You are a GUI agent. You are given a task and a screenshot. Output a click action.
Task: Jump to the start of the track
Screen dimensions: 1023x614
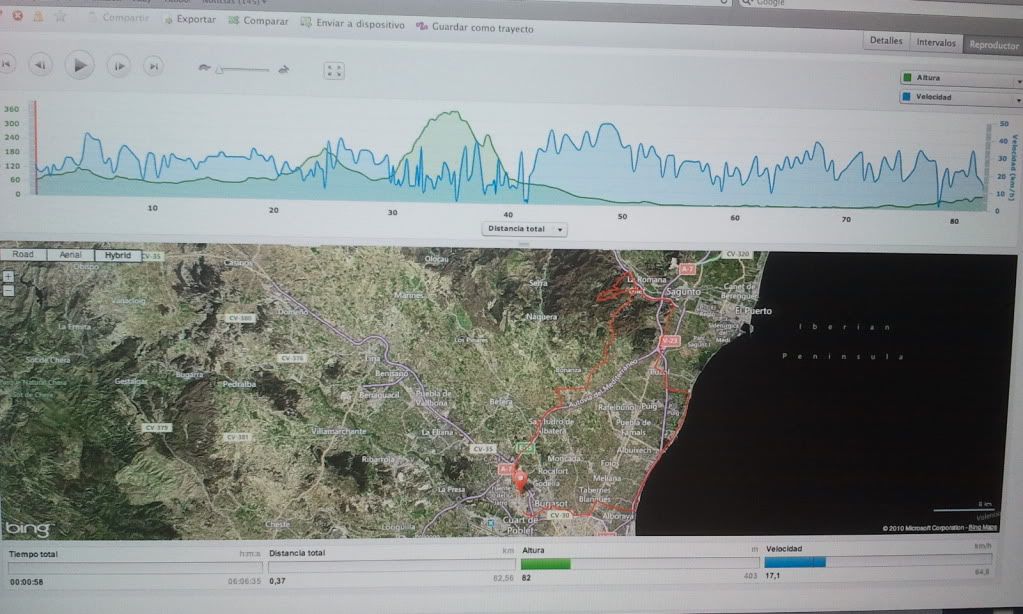coord(7,64)
